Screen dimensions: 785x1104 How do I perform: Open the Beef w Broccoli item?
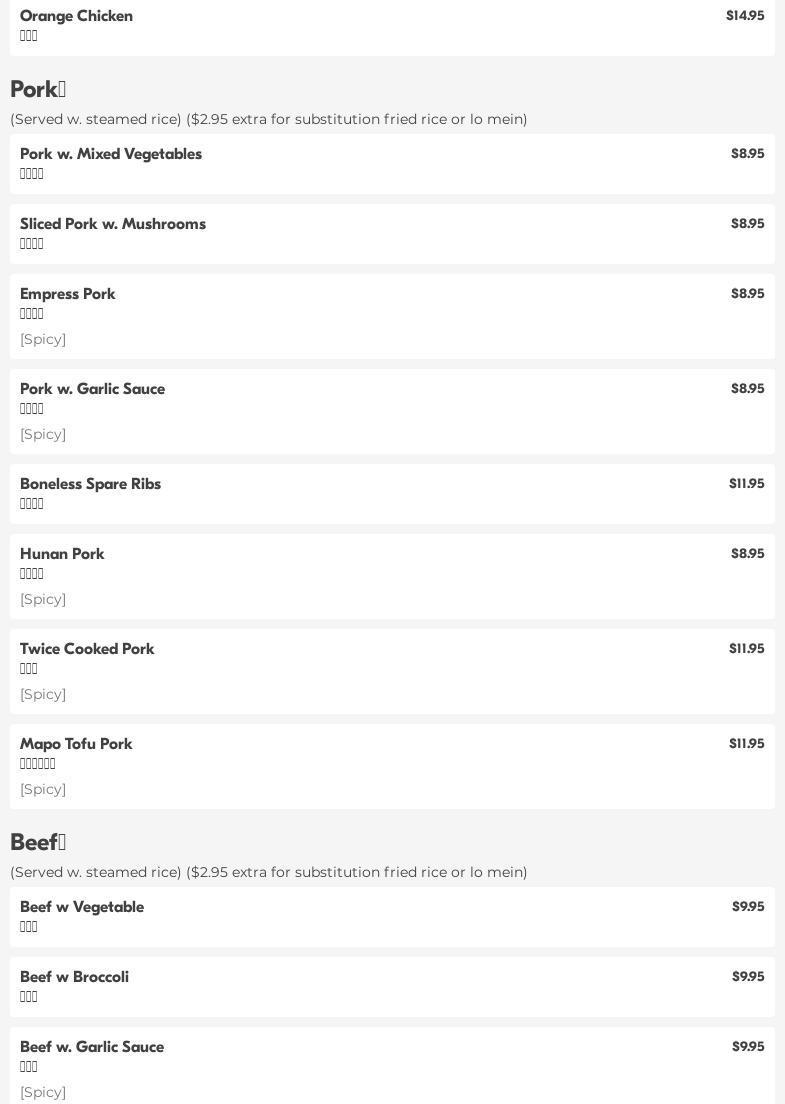pos(74,977)
